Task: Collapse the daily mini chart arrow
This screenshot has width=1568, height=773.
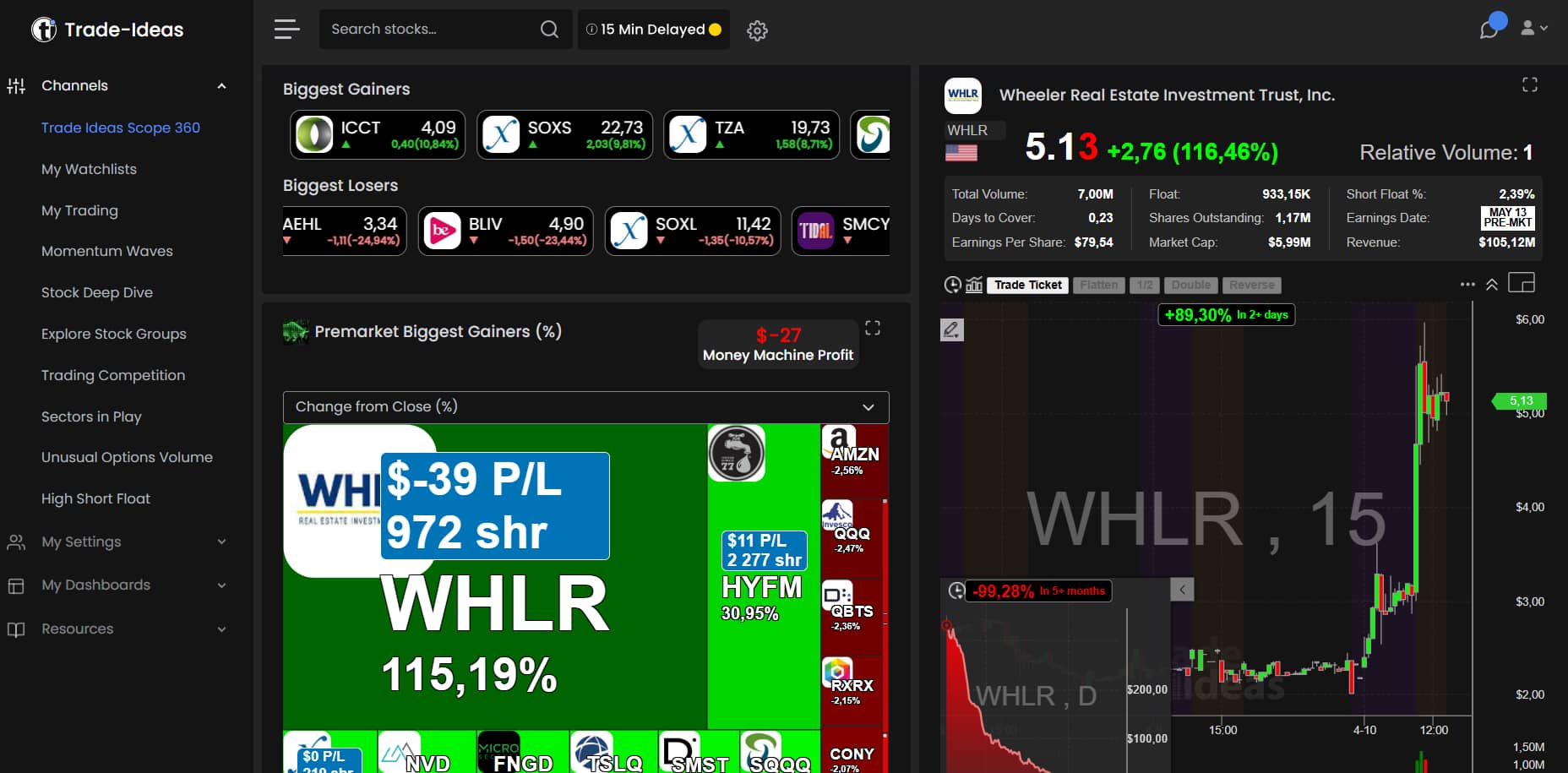Action: (x=1182, y=590)
